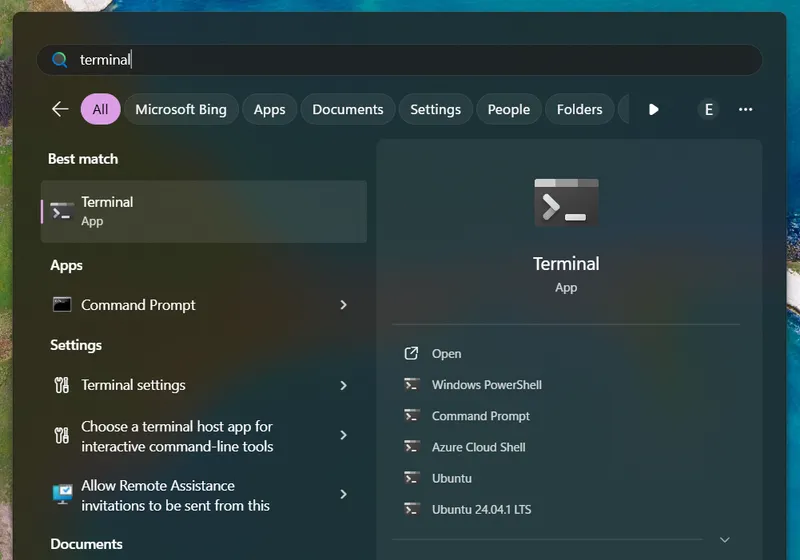
Task: Expand more Terminal actions with down chevron
Action: click(x=725, y=540)
